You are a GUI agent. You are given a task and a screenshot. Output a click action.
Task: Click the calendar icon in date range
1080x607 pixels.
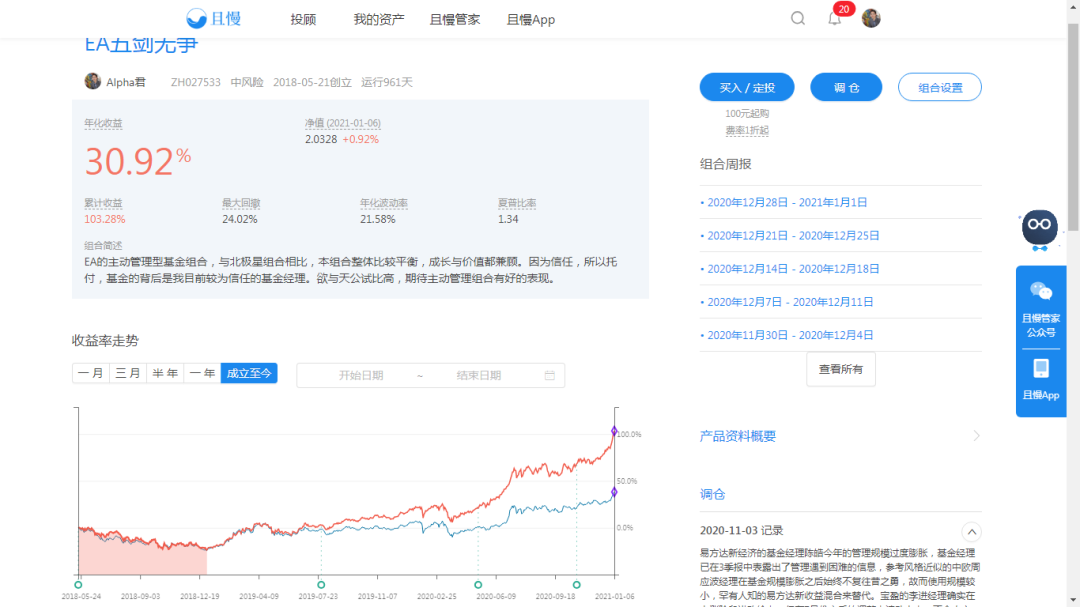pos(550,375)
